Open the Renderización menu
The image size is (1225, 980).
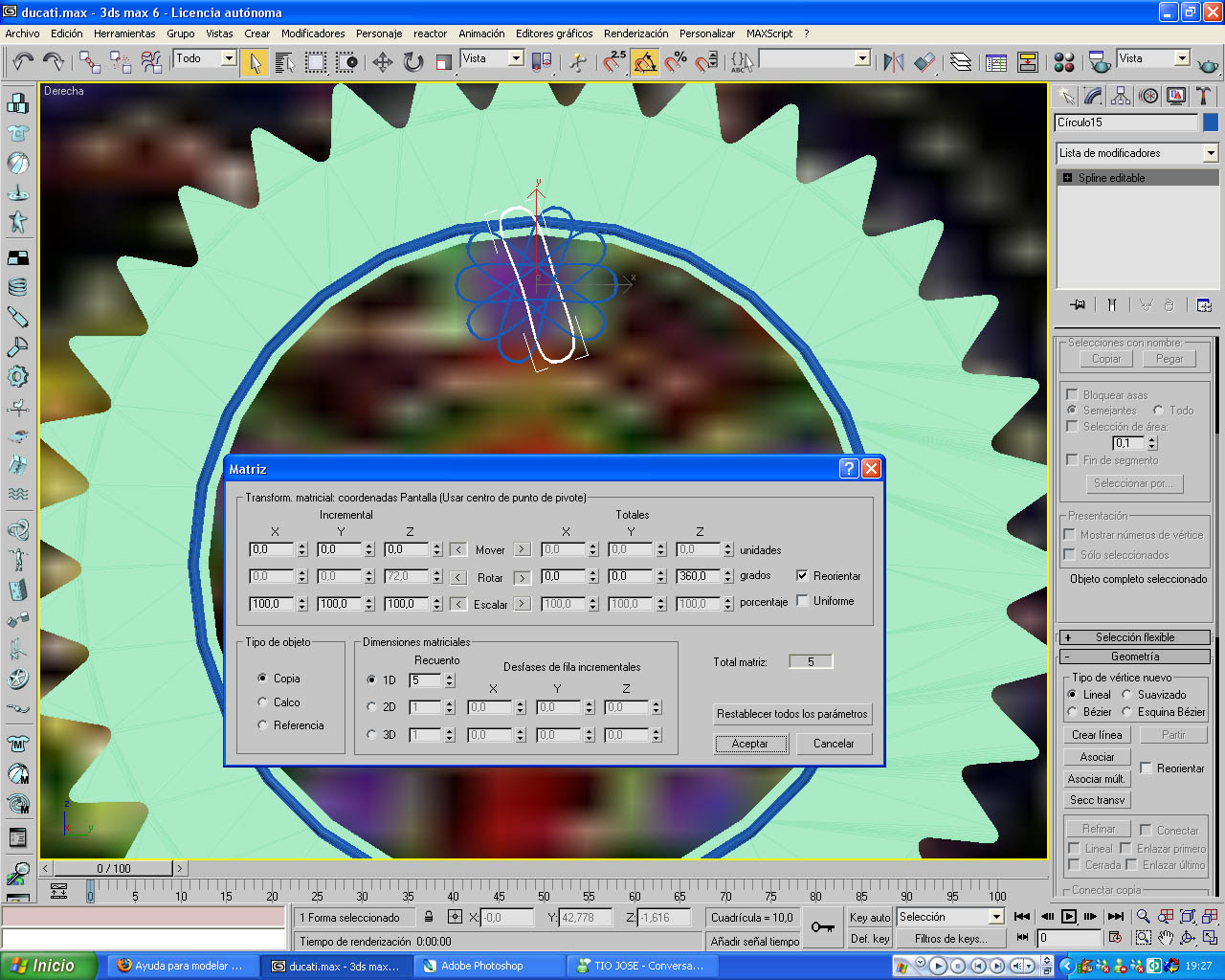tap(635, 33)
